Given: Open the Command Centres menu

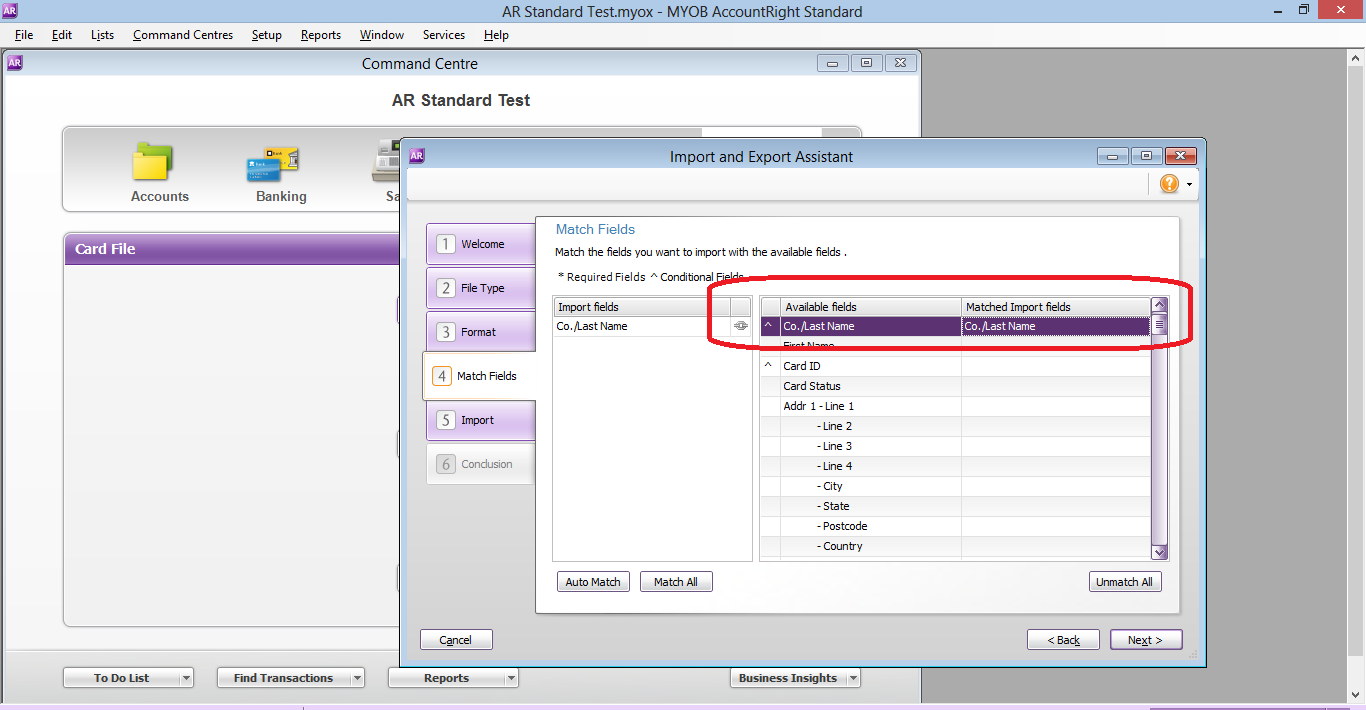Looking at the screenshot, I should coord(183,35).
